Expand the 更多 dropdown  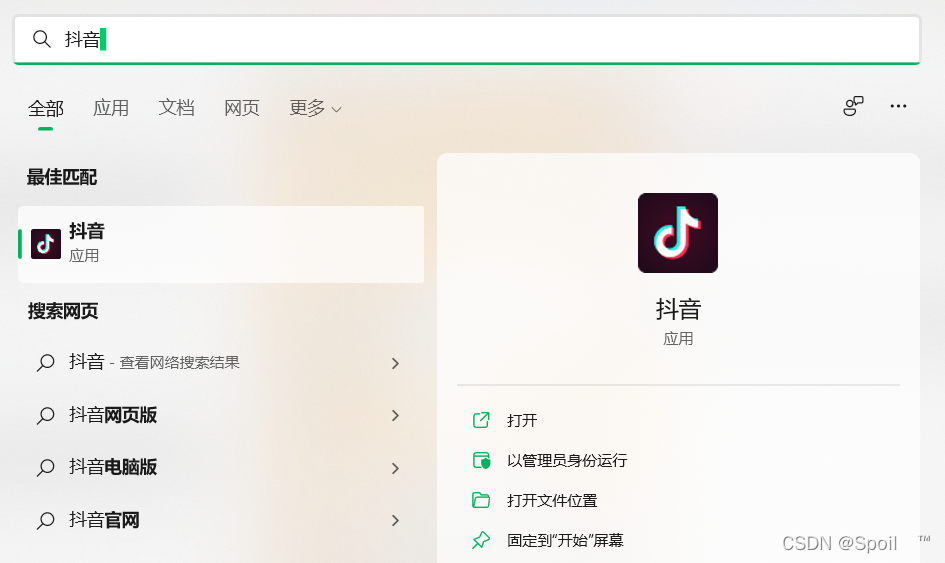pos(316,108)
